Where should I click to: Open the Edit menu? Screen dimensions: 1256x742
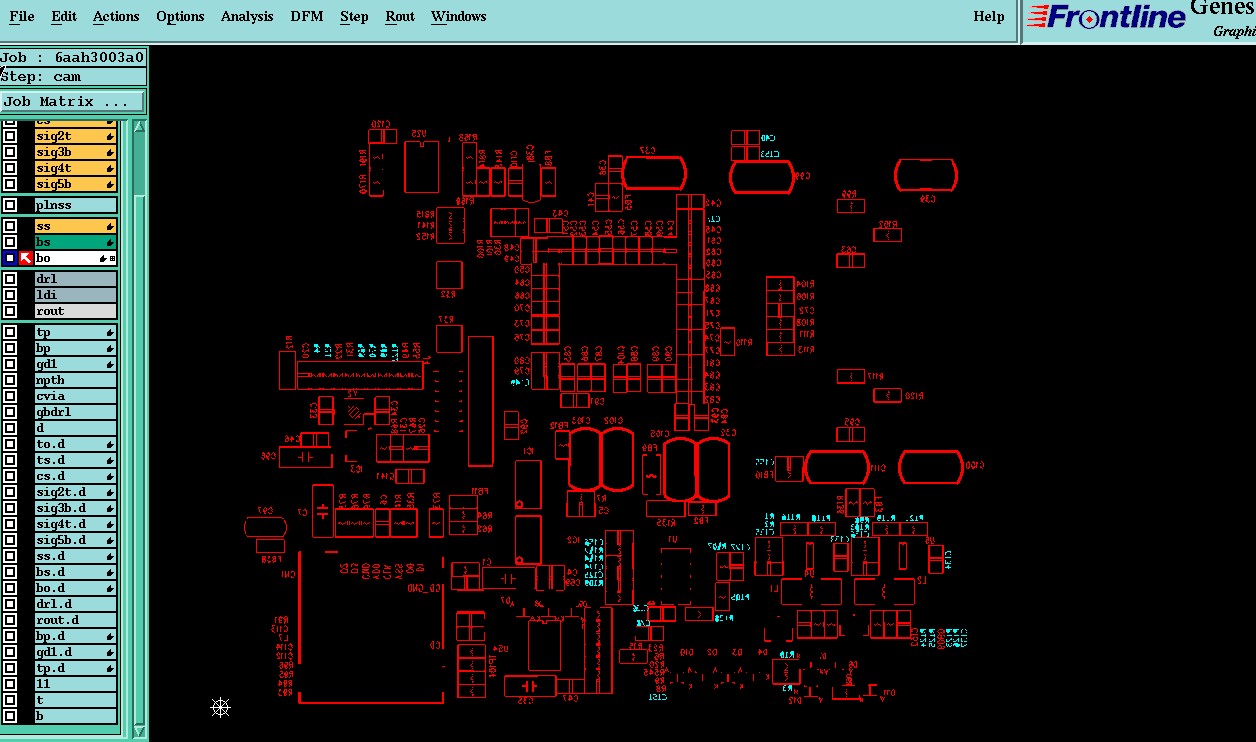coord(64,16)
